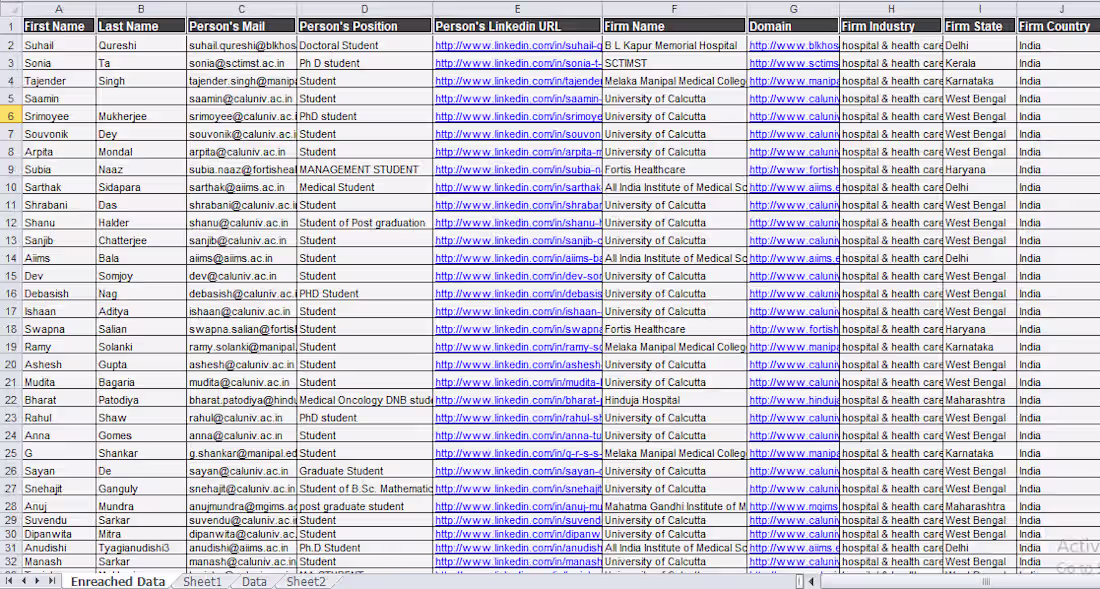This screenshot has width=1100, height=589.
Task: Select cell 'Graduate Student'
Action: coord(365,471)
